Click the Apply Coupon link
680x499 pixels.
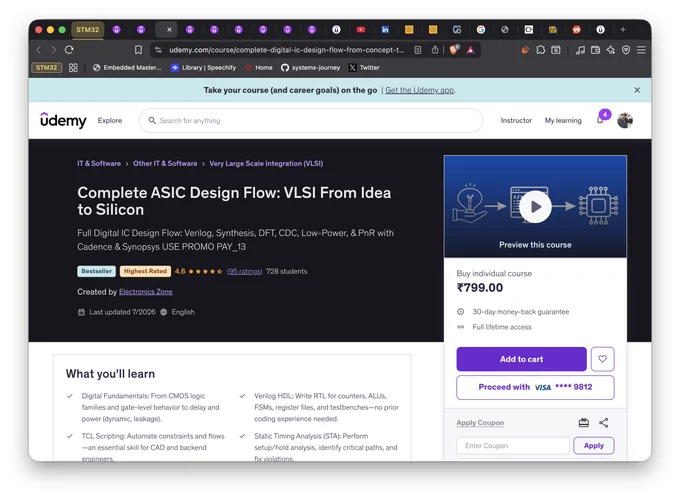point(480,423)
